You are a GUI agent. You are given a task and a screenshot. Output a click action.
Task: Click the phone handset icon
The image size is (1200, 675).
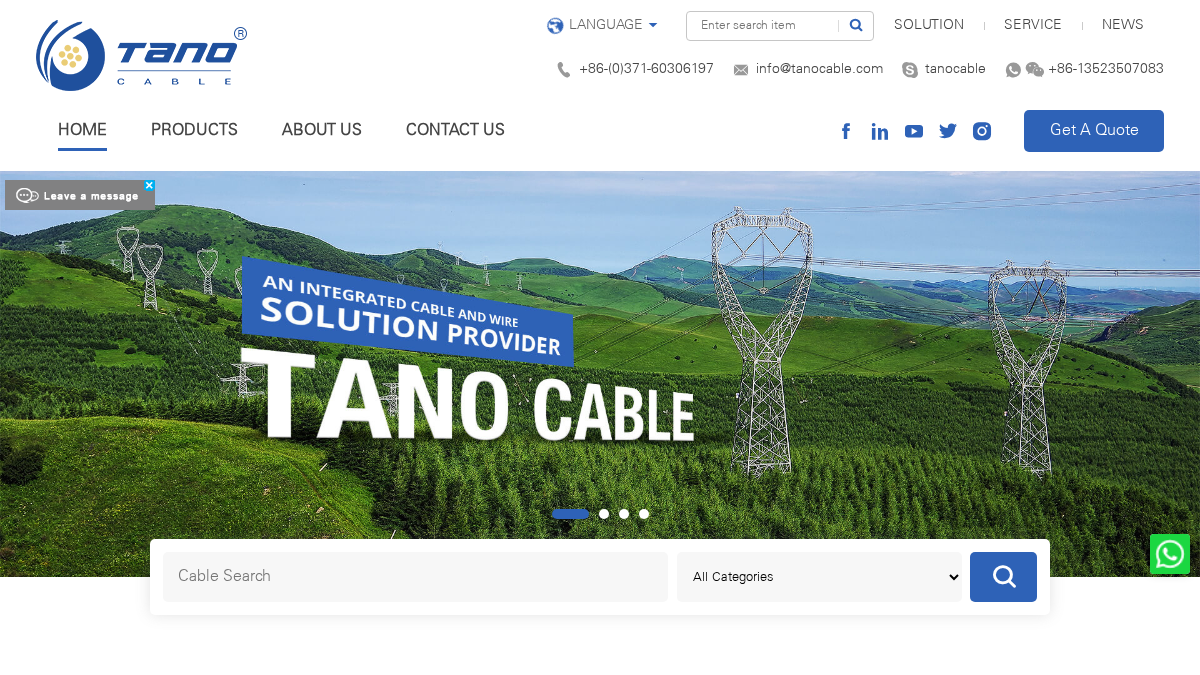pos(564,70)
